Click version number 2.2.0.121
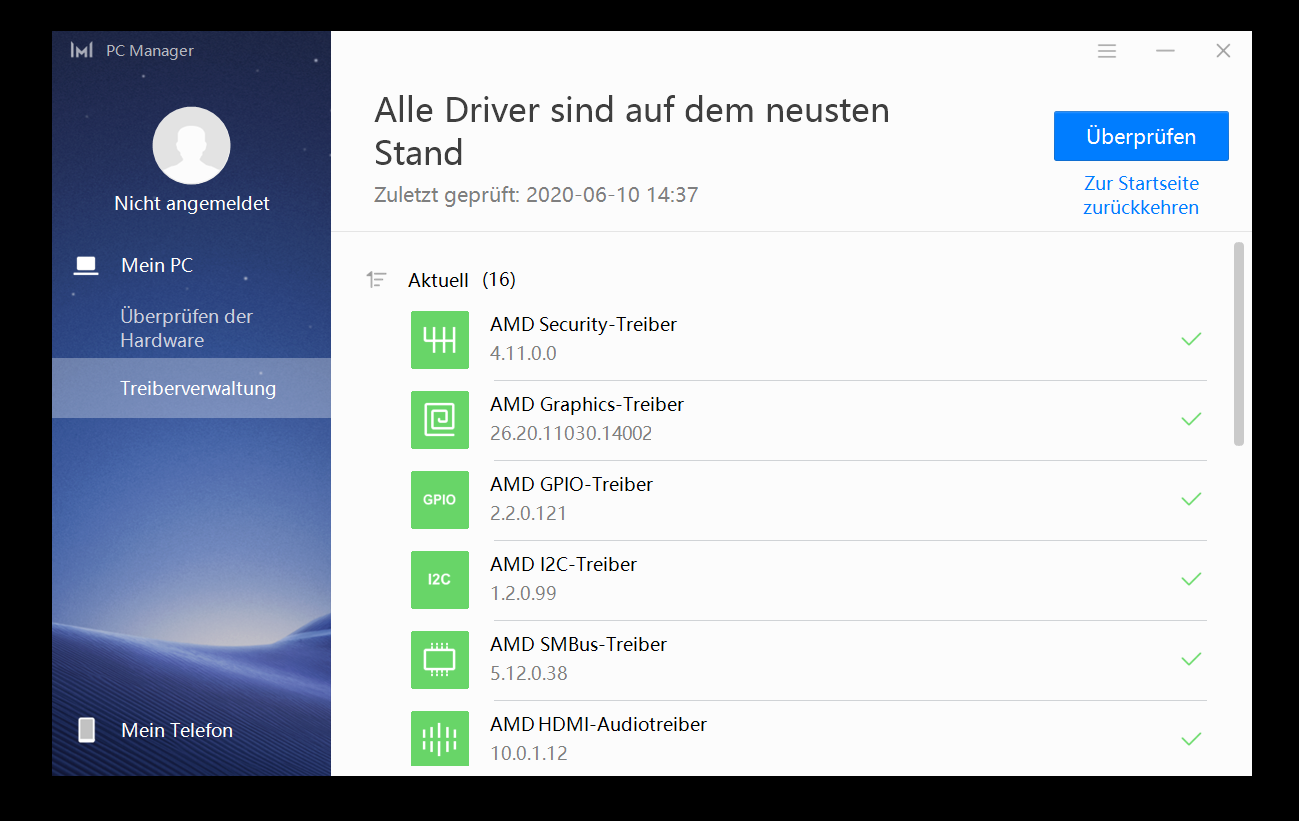 [528, 514]
